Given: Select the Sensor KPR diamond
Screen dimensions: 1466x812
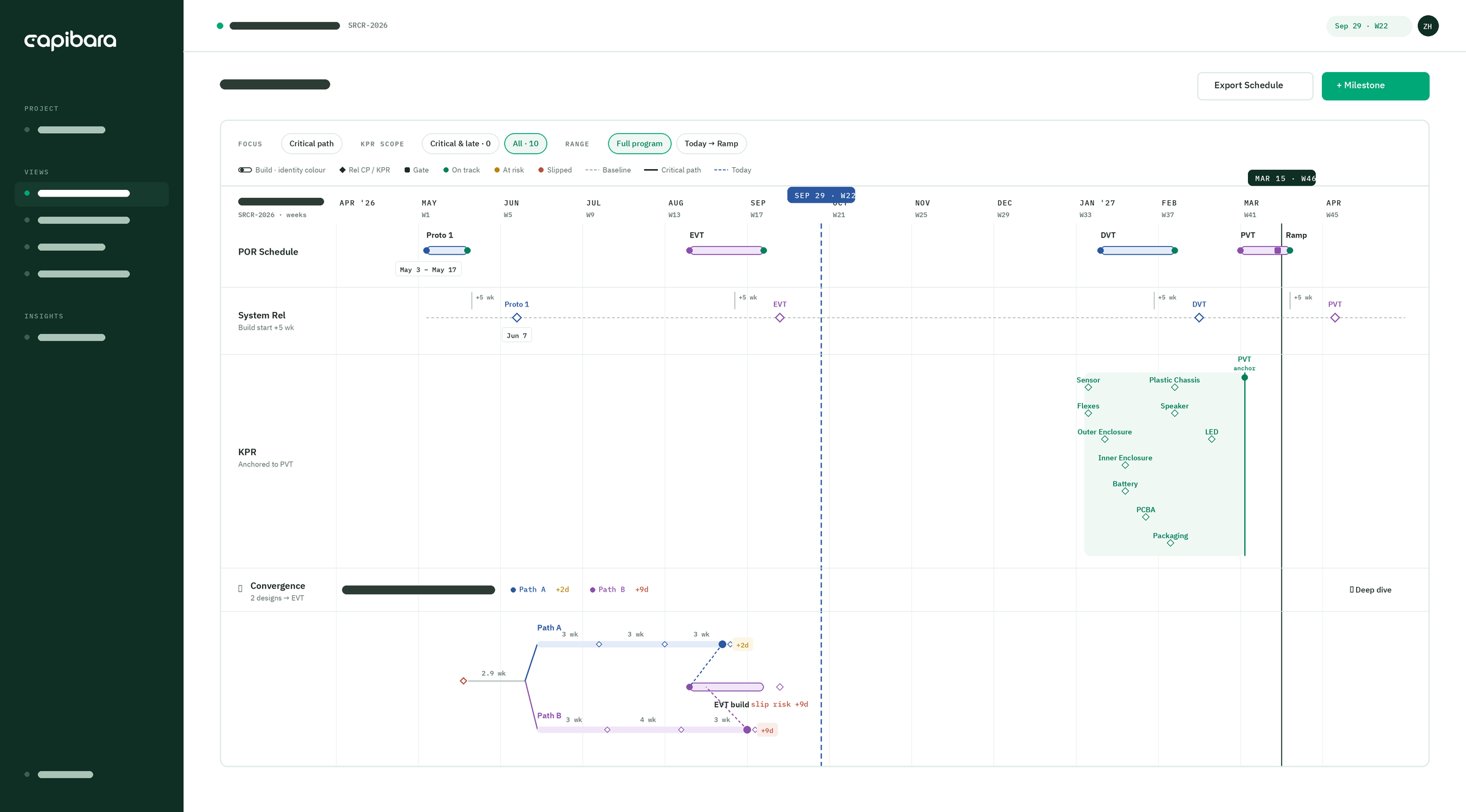Looking at the screenshot, I should click(x=1088, y=388).
